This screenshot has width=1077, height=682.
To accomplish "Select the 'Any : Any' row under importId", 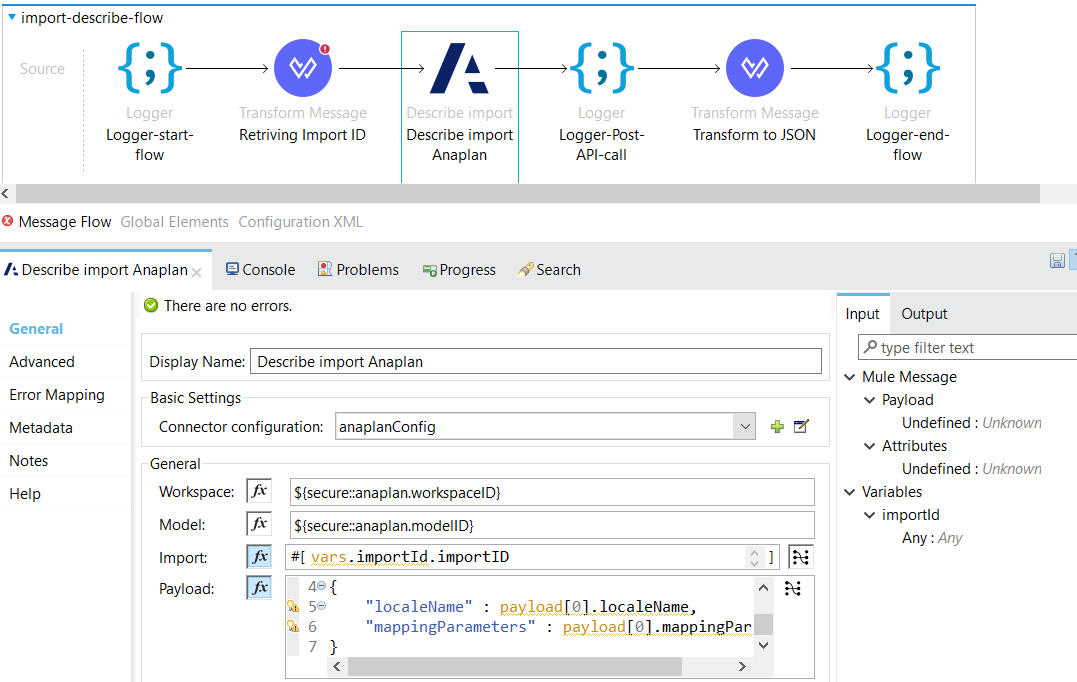I will (932, 538).
